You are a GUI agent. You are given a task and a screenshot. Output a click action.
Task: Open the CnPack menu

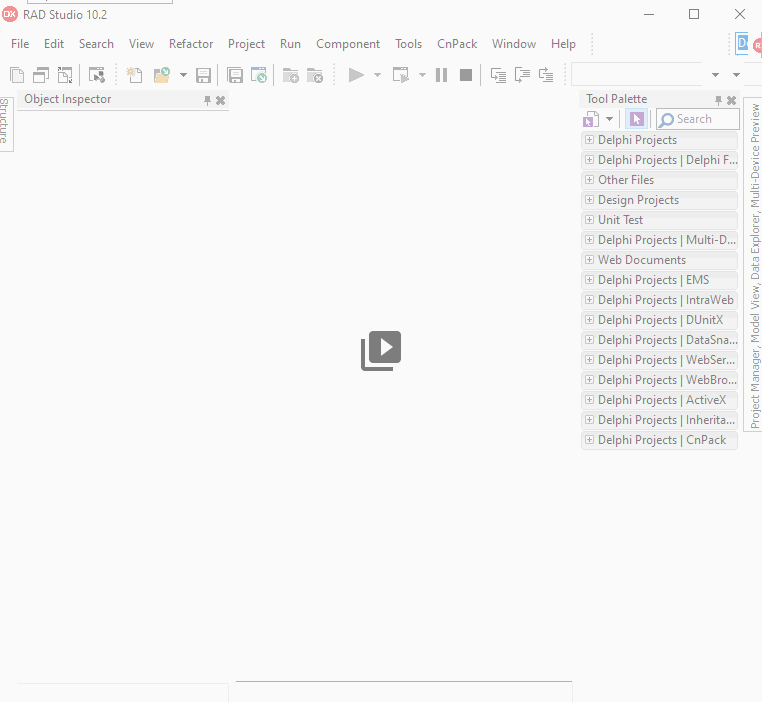(457, 44)
